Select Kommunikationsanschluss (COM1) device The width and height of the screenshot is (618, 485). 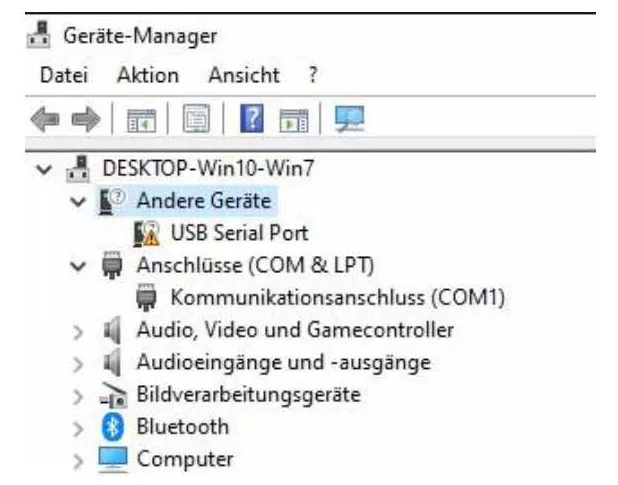pyautogui.click(x=338, y=298)
